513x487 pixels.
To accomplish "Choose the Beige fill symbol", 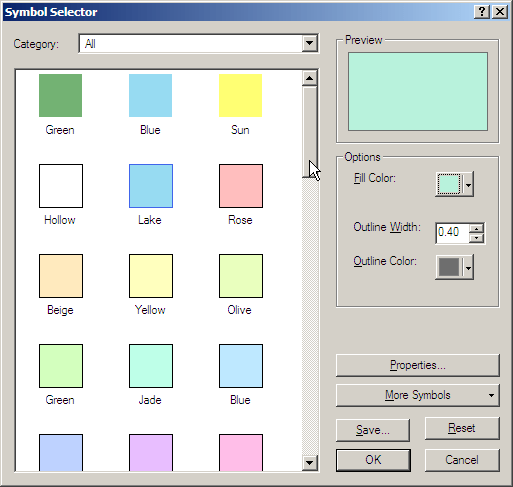I will pos(61,276).
